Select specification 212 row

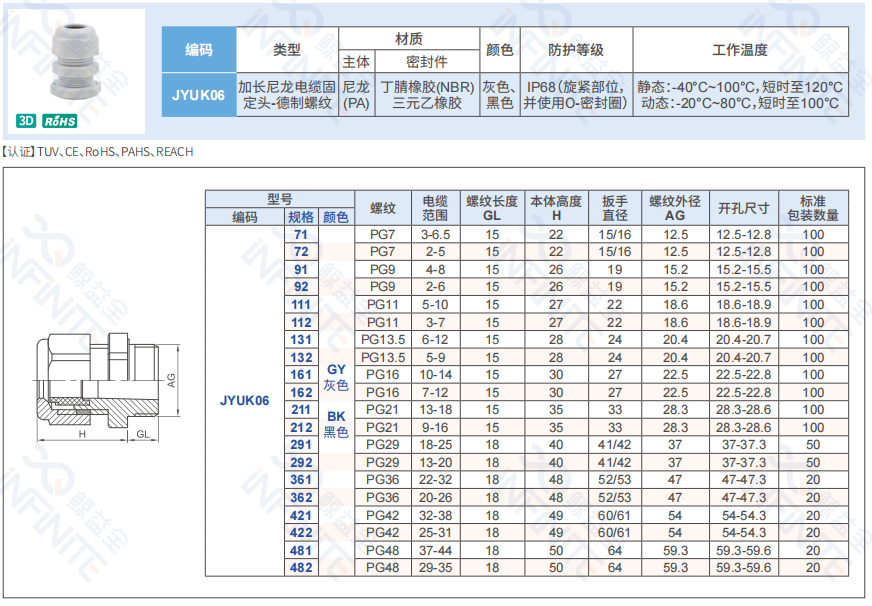pyautogui.click(x=301, y=428)
